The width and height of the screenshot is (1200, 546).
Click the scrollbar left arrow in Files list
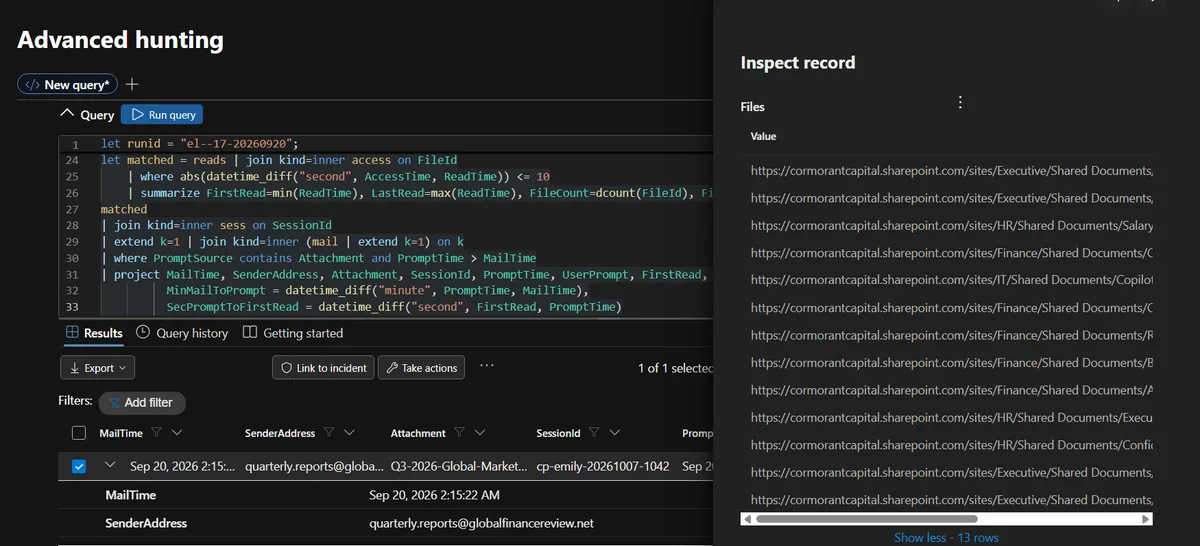pyautogui.click(x=747, y=519)
